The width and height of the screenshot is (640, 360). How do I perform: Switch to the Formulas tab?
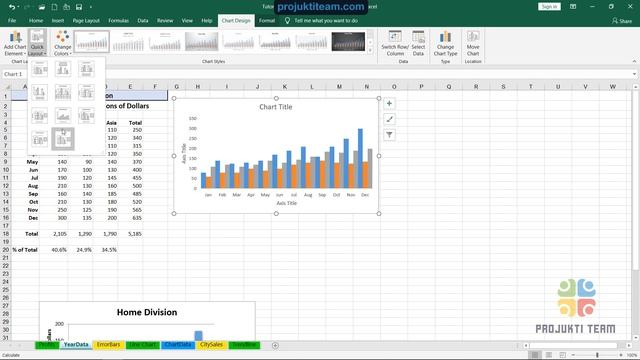coord(118,20)
